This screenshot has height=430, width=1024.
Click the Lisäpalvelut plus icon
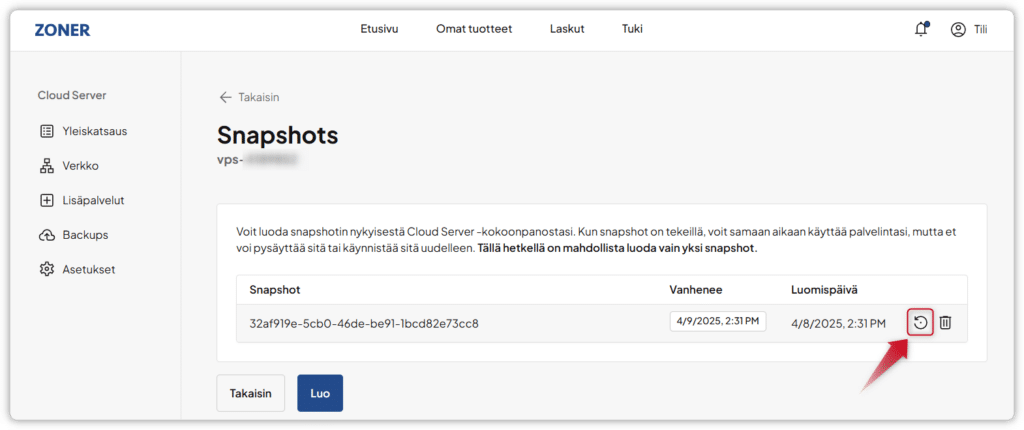(x=46, y=200)
